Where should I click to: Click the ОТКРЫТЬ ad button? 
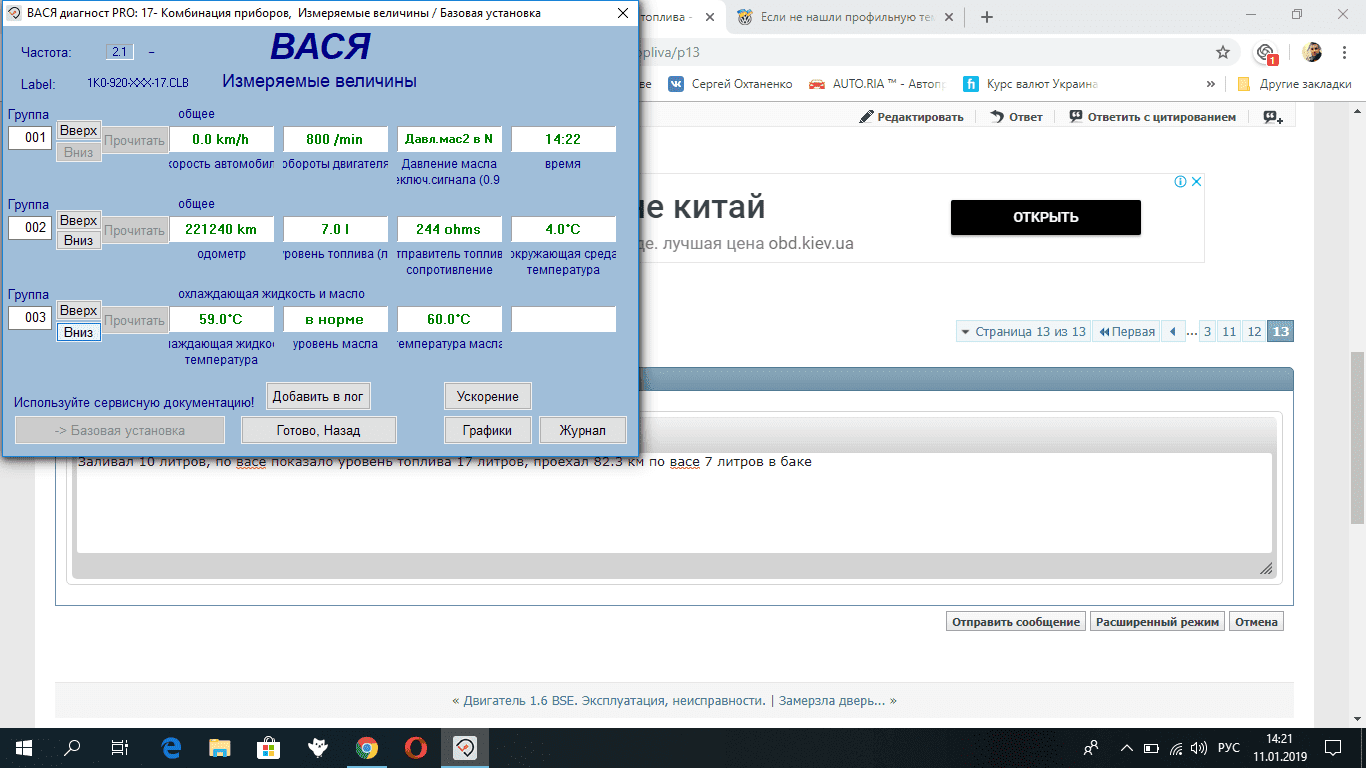click(1045, 217)
